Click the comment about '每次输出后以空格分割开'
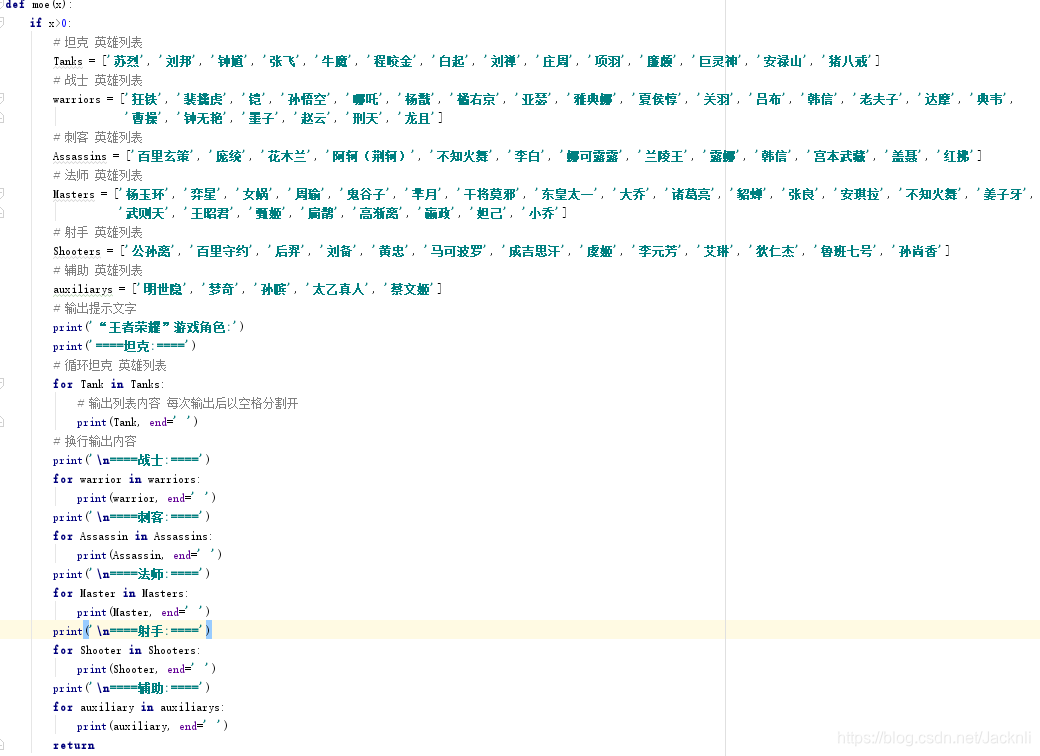 tap(188, 403)
